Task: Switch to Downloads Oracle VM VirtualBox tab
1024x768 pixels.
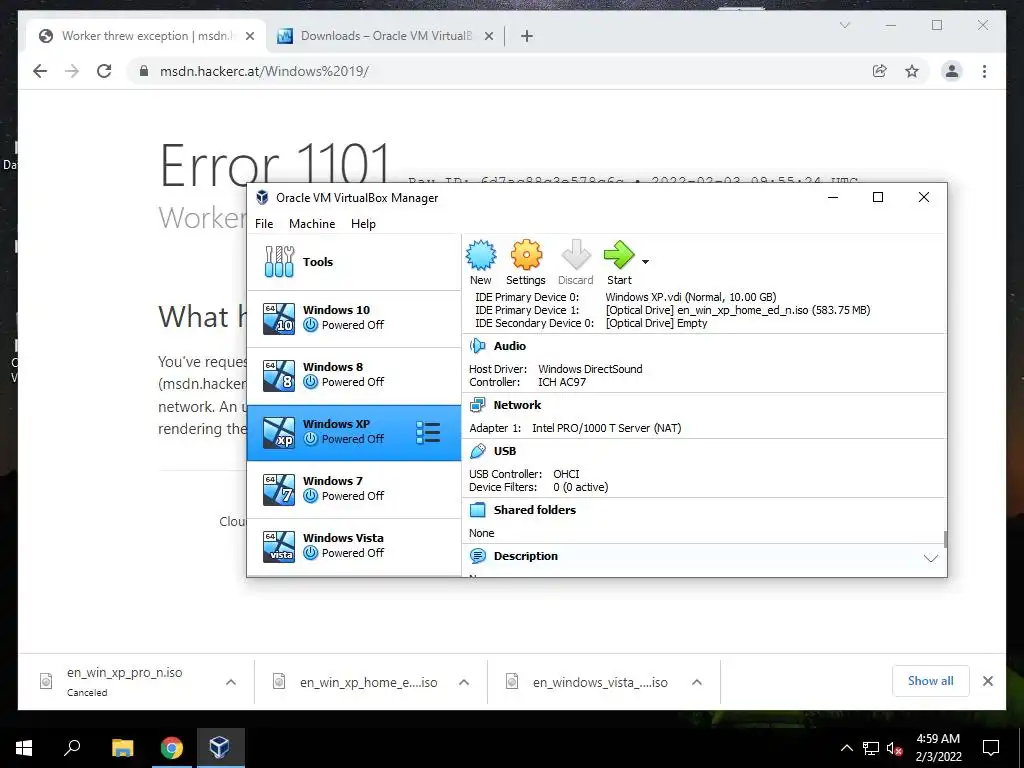Action: (x=385, y=36)
